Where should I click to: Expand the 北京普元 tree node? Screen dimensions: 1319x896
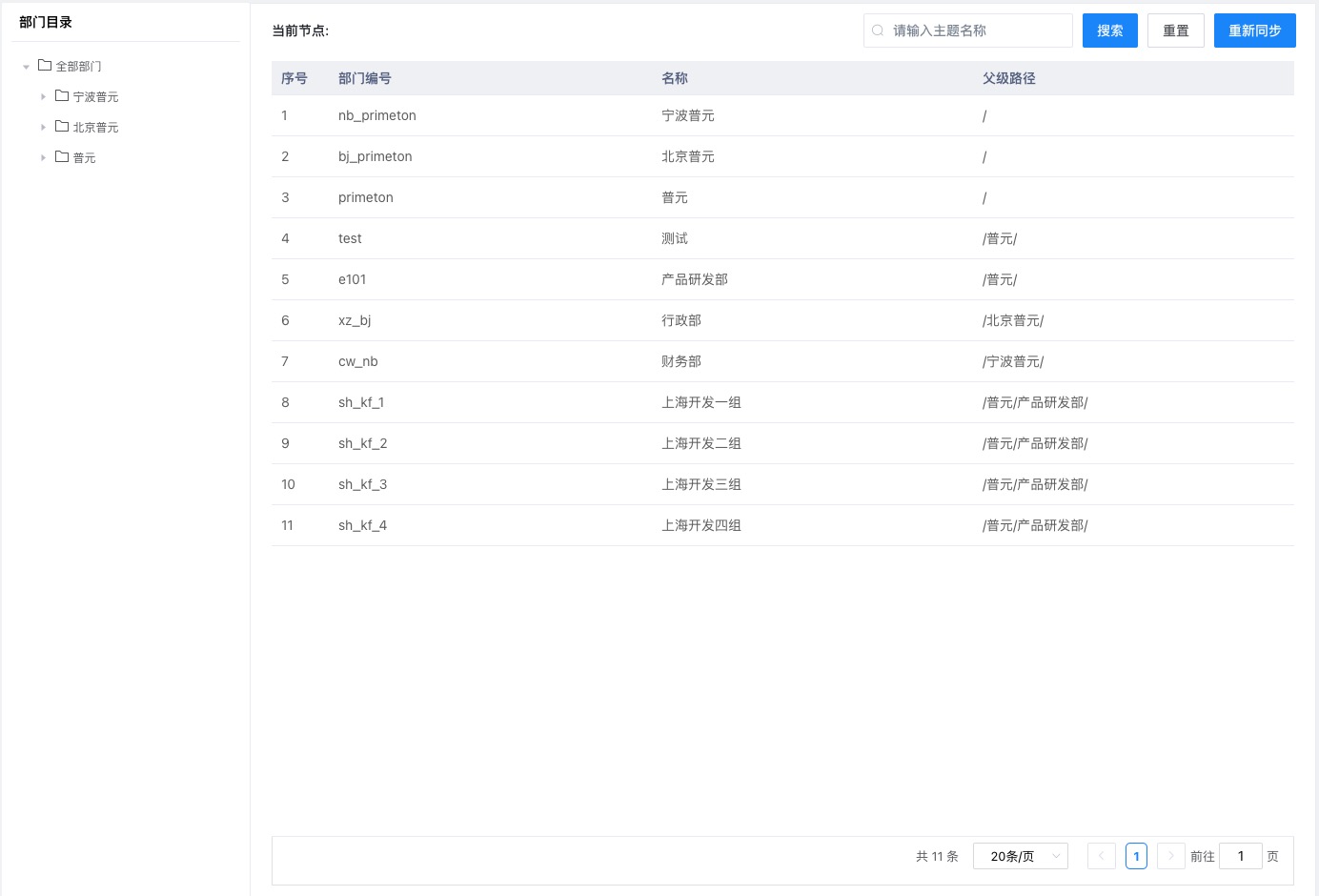[x=43, y=126]
